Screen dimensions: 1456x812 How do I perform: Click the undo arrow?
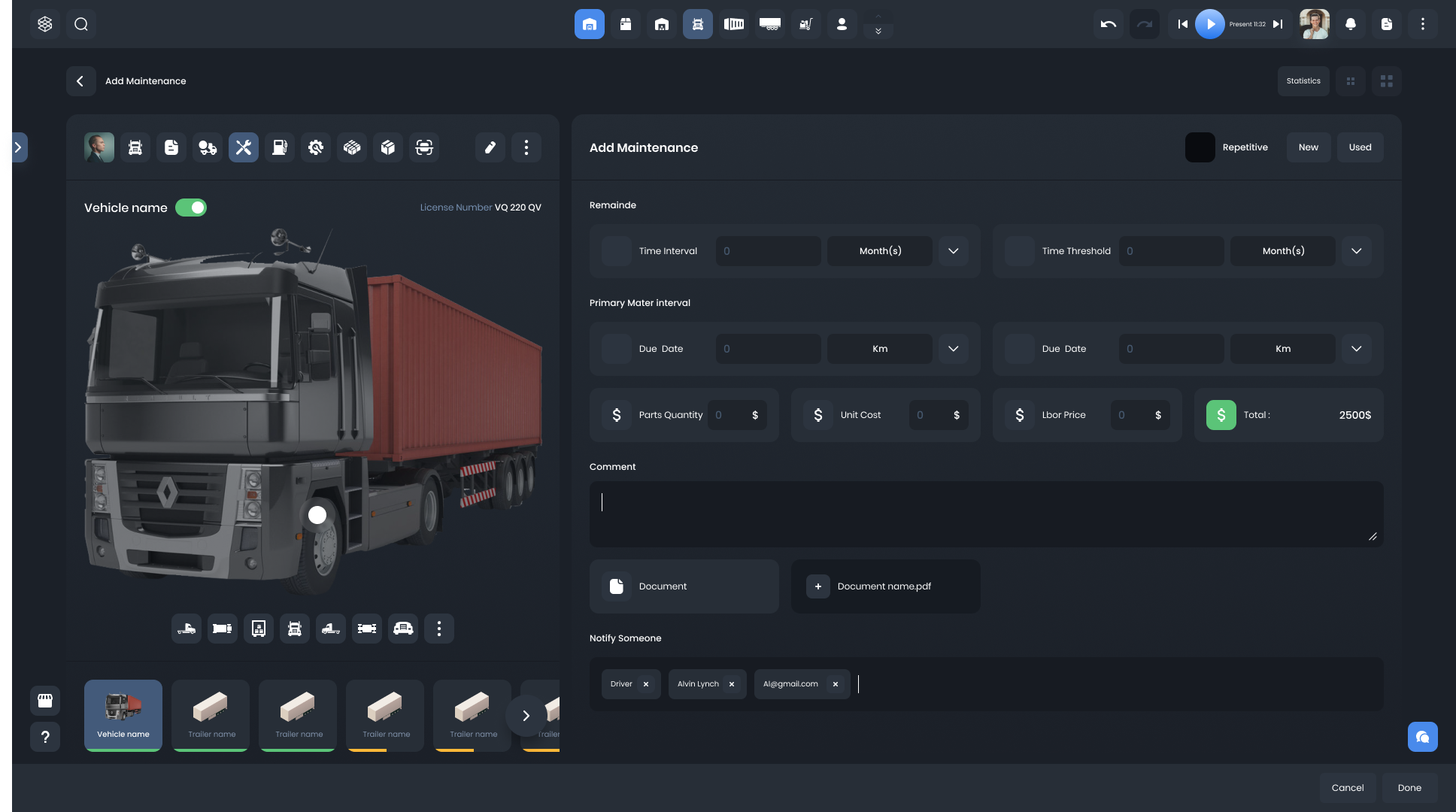pos(1109,24)
